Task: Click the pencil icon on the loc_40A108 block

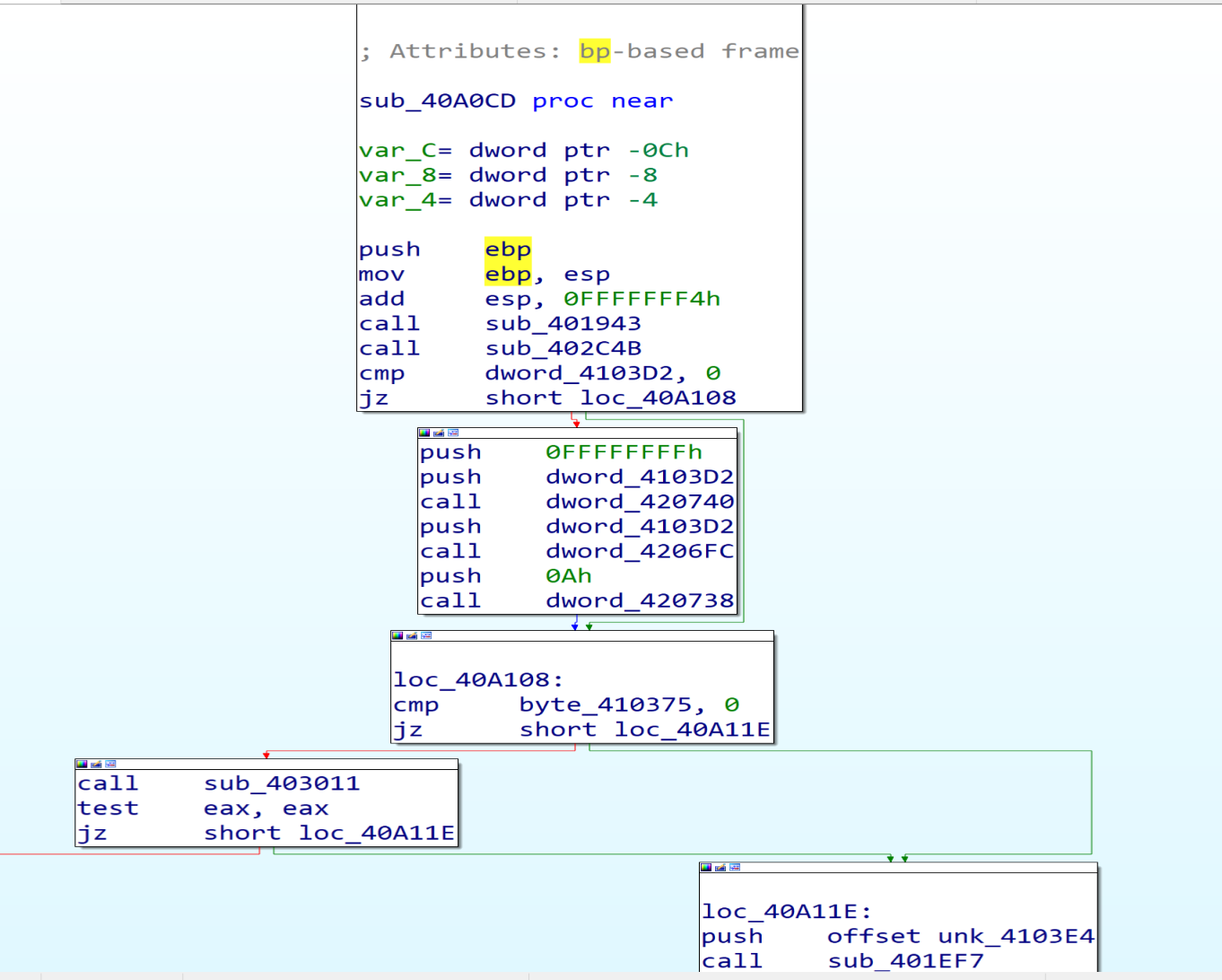Action: coord(412,635)
